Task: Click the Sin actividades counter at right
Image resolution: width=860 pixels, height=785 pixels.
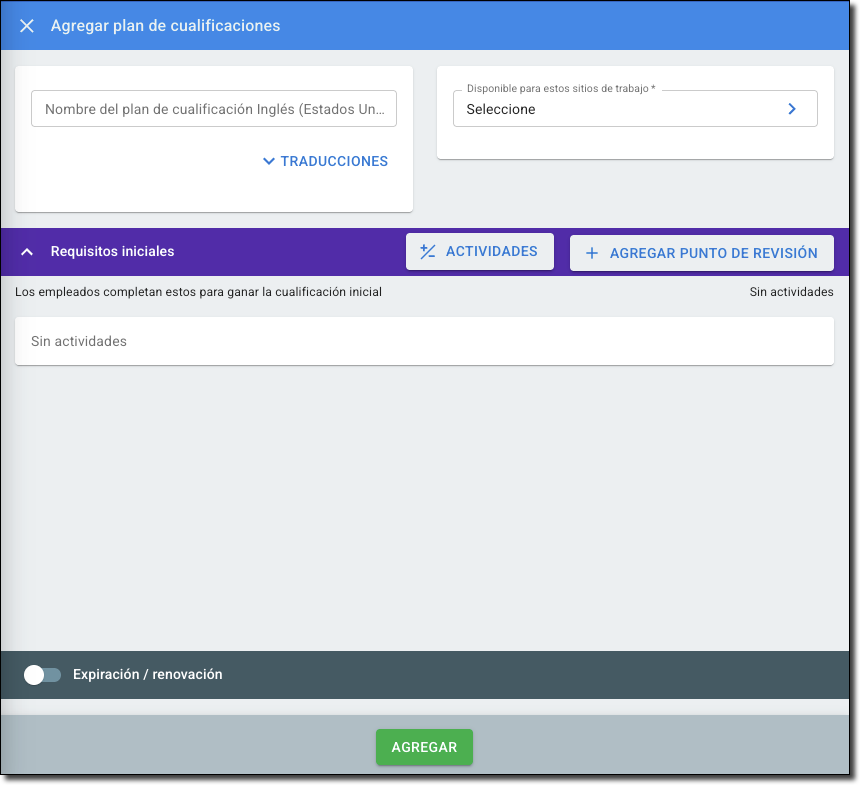Action: pos(790,292)
